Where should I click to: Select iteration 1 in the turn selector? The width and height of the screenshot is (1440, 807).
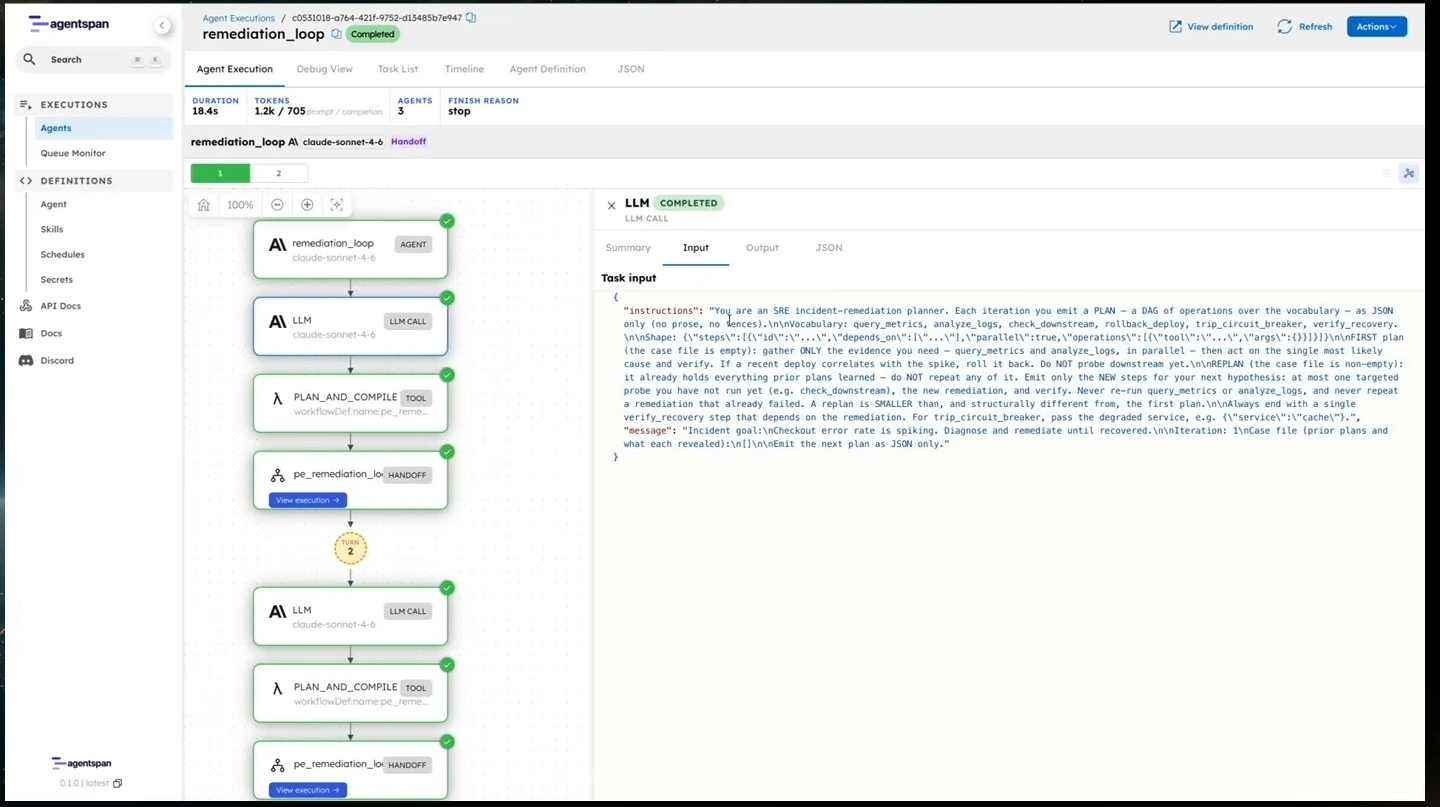pyautogui.click(x=220, y=173)
